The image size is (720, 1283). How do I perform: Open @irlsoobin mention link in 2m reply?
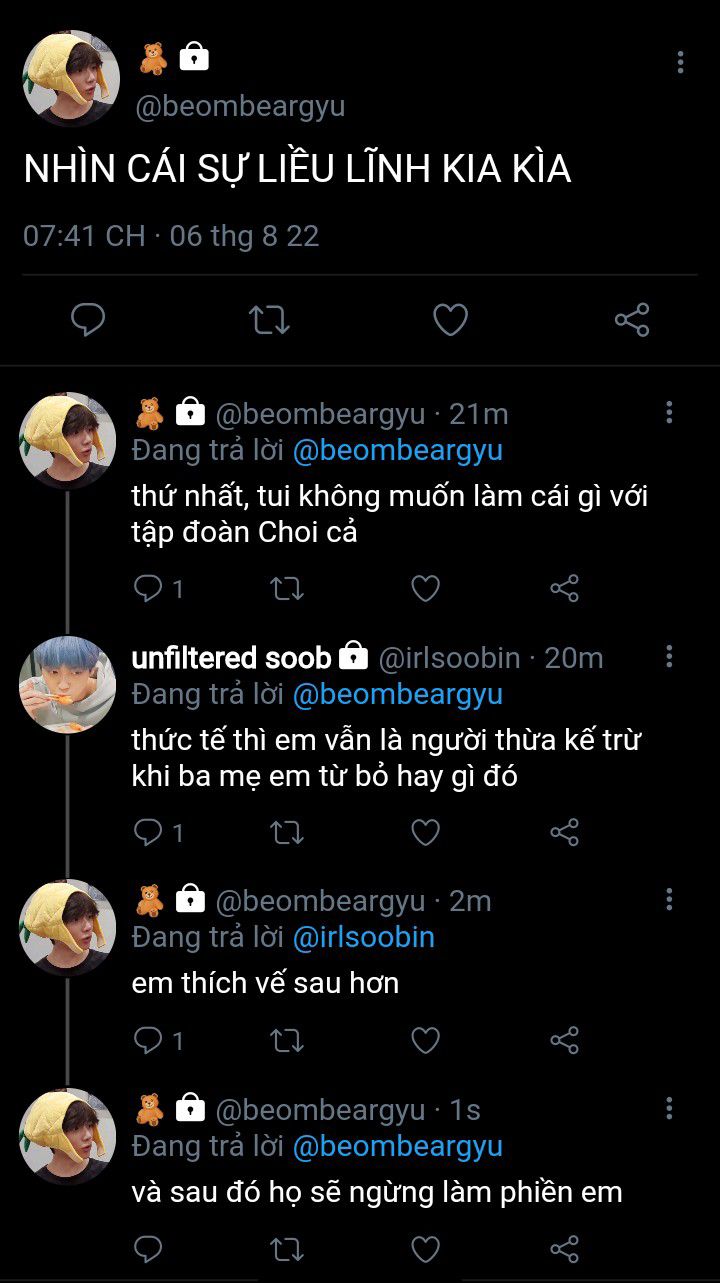(x=363, y=937)
